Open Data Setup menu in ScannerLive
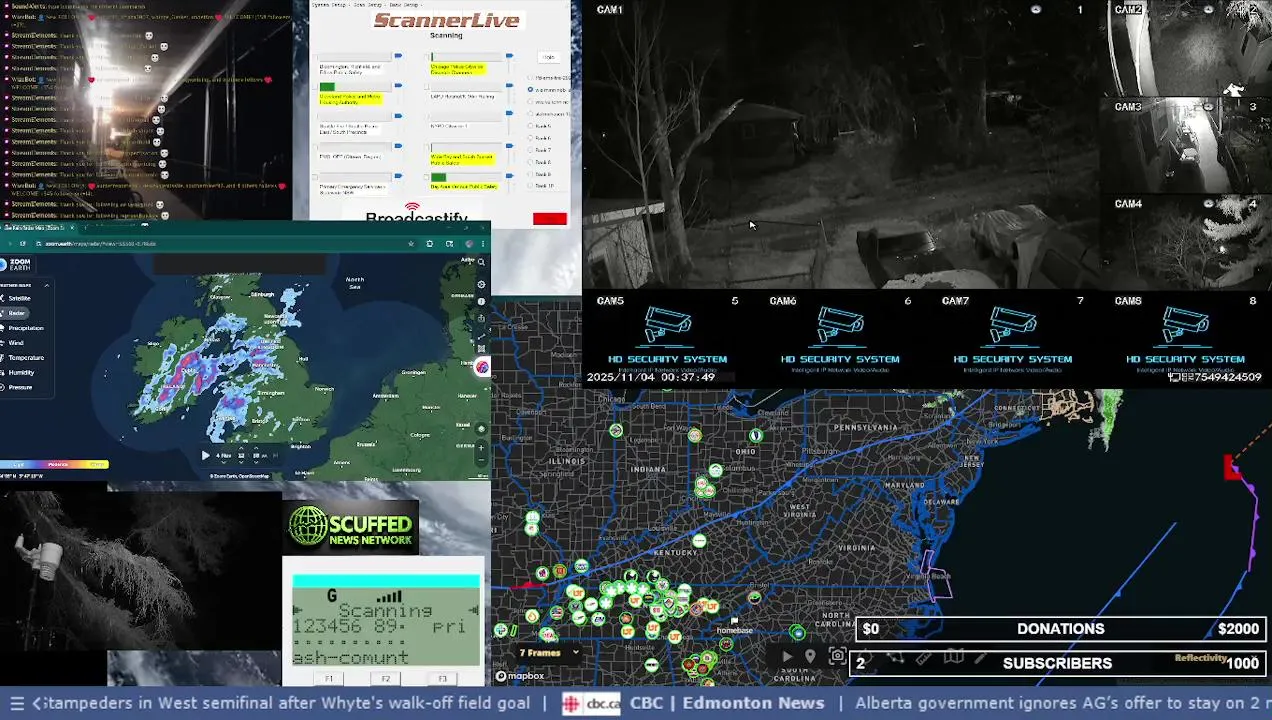This screenshot has height=720, width=1272. (x=404, y=5)
